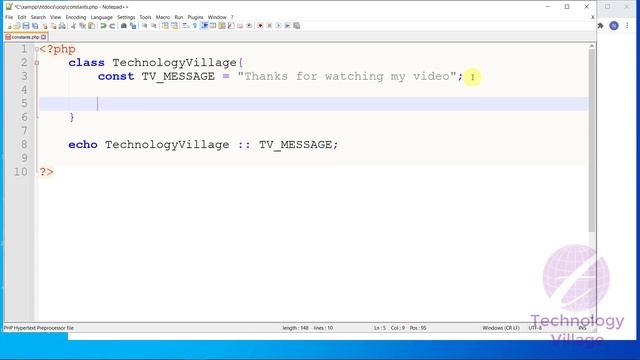
Task: Toggle the Document Map panel icon
Action: click(222, 26)
